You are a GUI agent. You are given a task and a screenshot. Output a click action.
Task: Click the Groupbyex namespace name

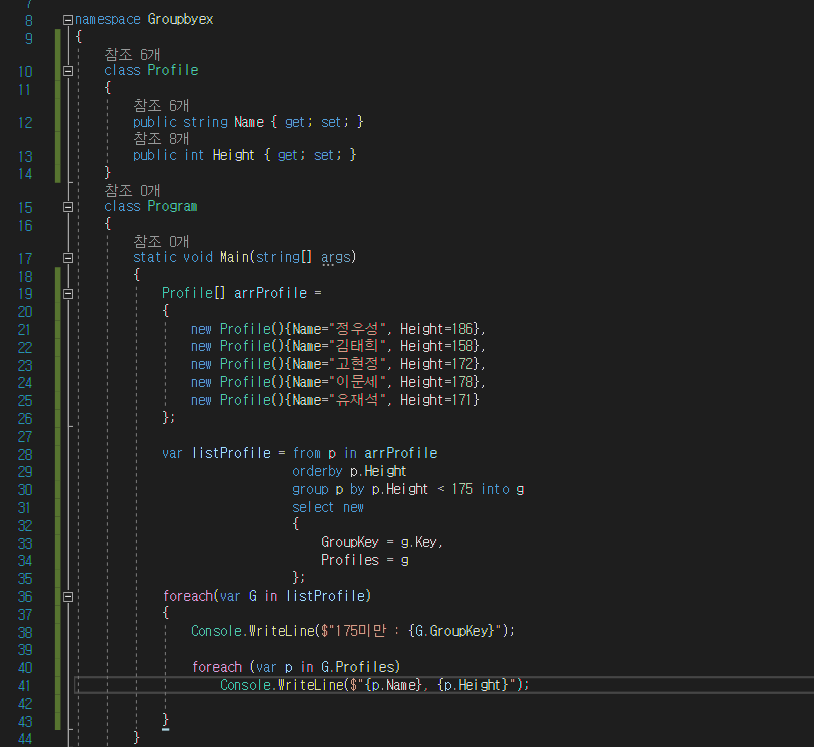(180, 20)
